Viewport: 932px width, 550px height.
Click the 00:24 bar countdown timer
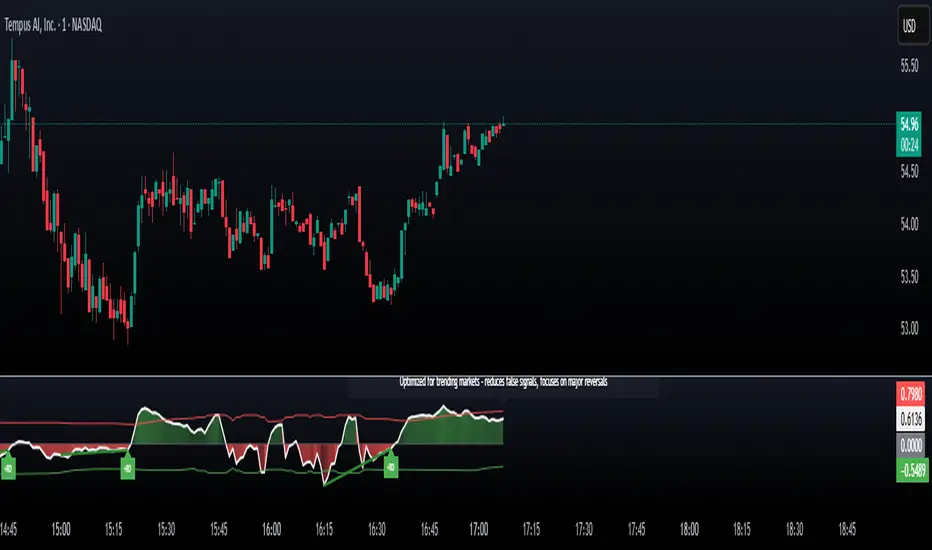coord(909,144)
